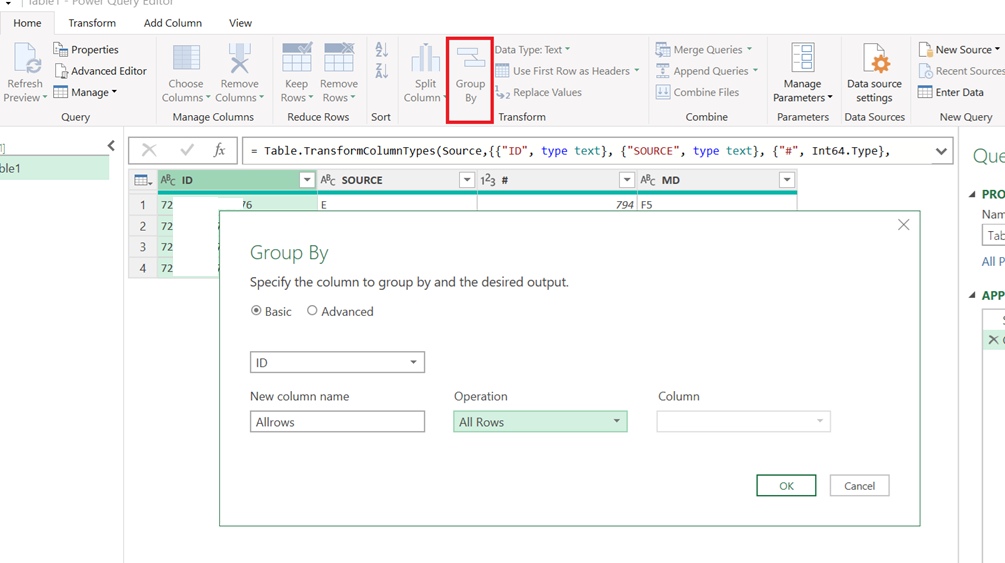
Task: Collapse the queries pane with chevron
Action: click(x=111, y=146)
